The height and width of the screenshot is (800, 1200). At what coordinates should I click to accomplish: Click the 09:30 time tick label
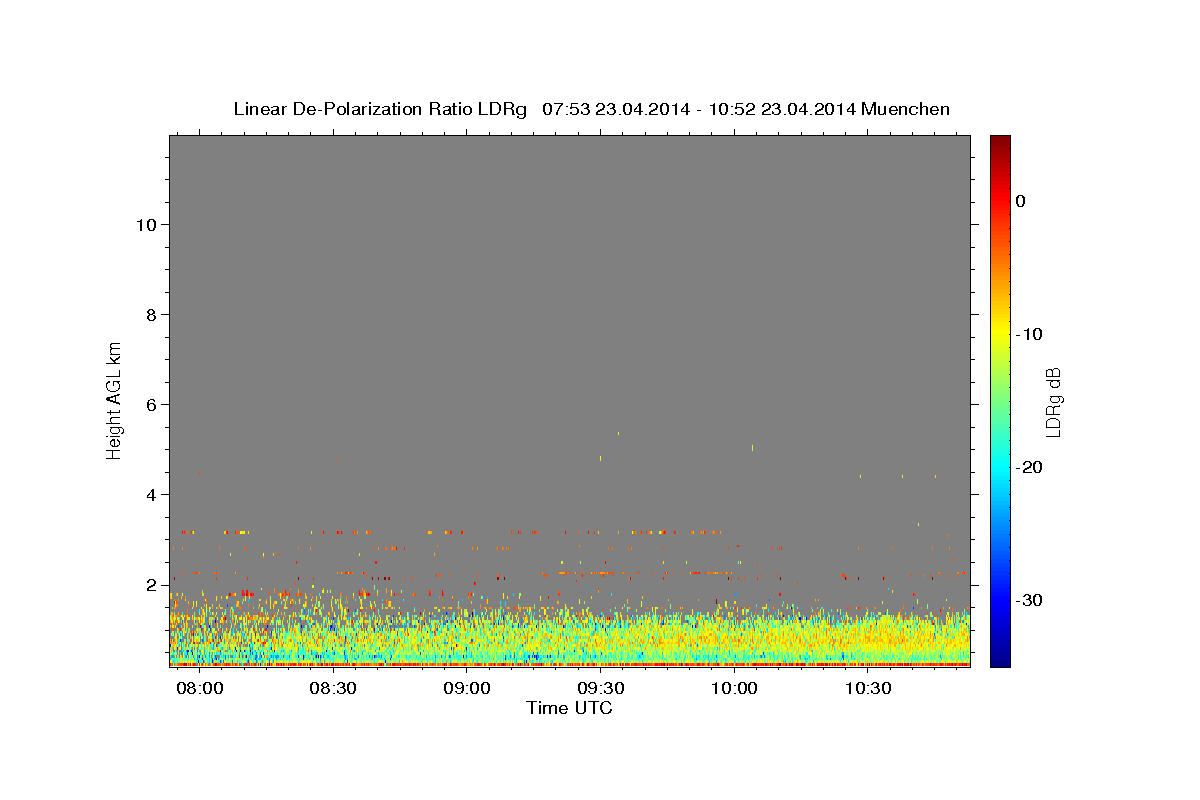coord(600,688)
